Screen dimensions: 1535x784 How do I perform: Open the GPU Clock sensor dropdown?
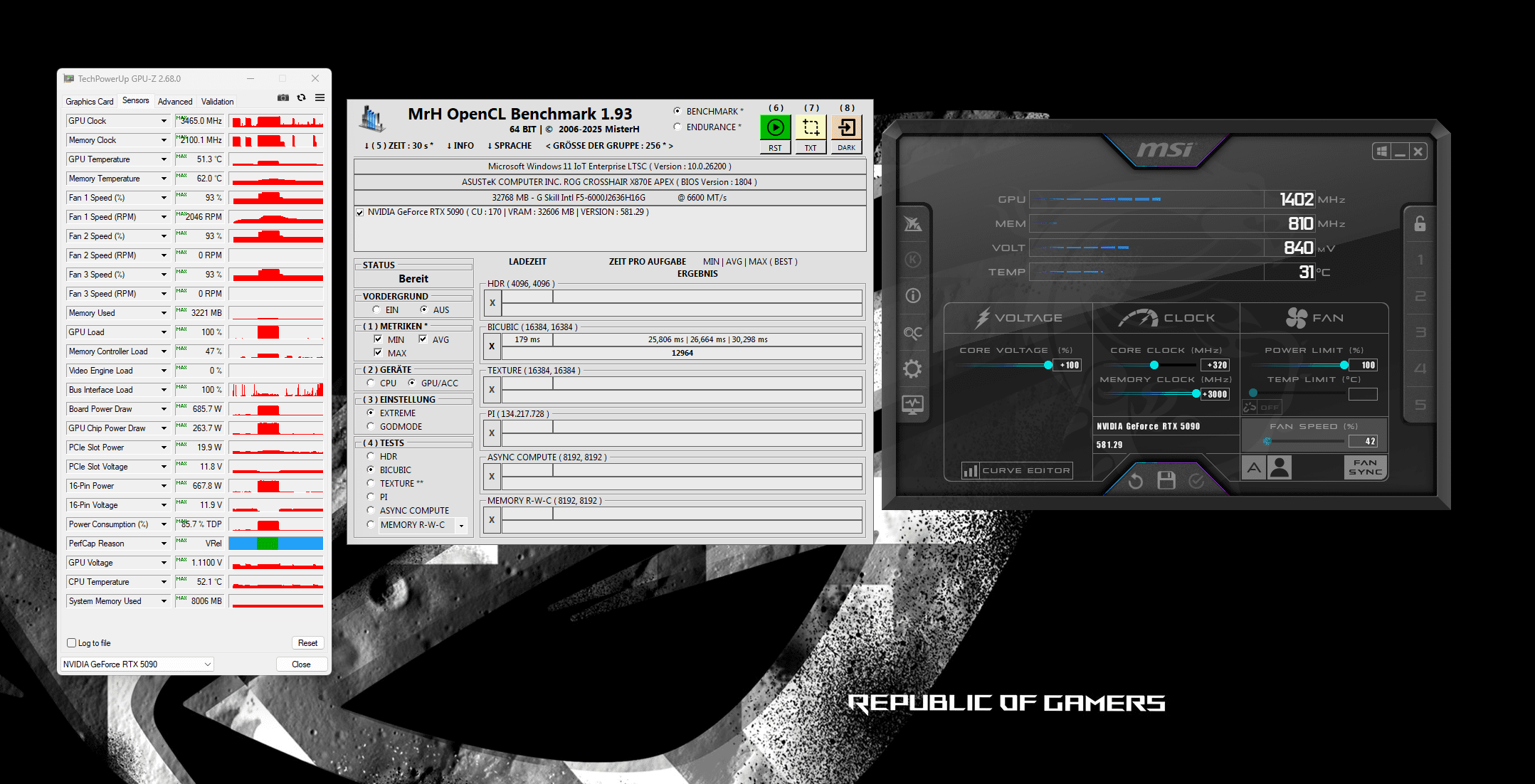(x=164, y=121)
